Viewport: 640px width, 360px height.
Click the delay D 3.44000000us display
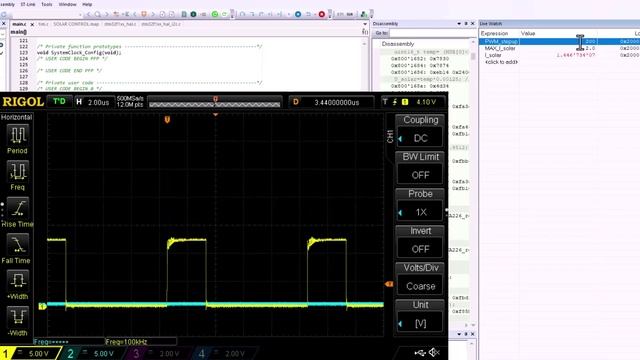point(331,102)
